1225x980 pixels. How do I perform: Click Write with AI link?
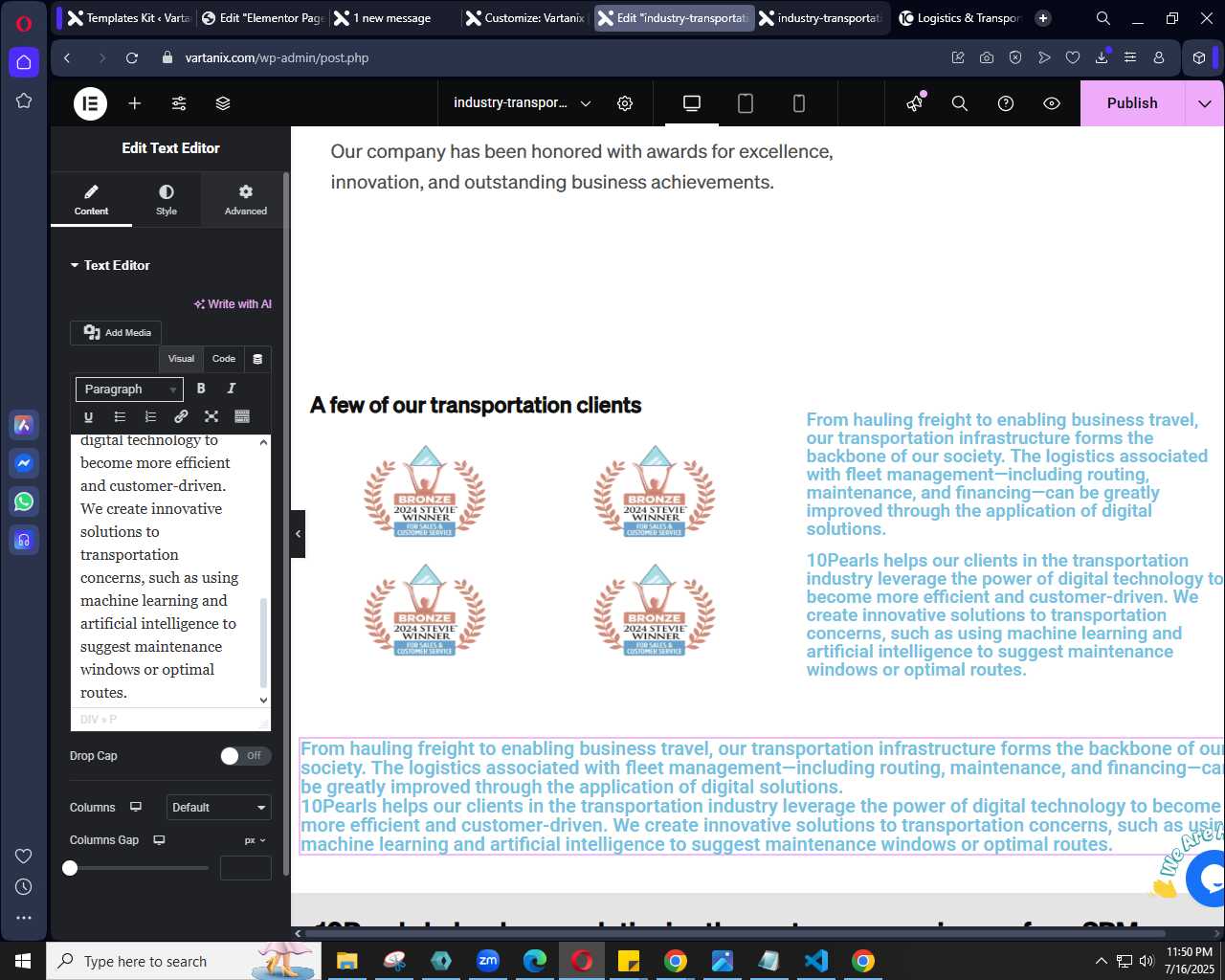233,304
